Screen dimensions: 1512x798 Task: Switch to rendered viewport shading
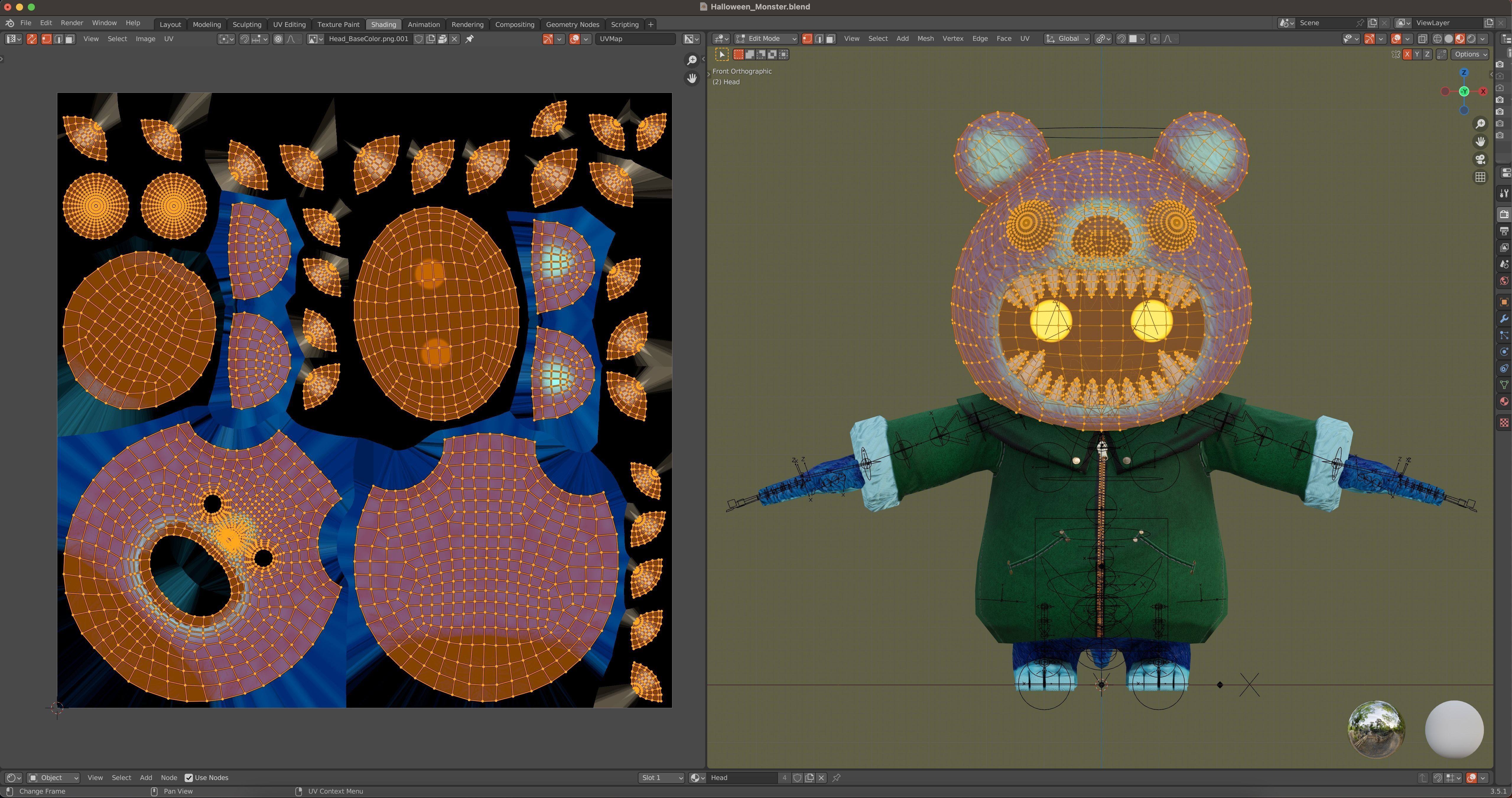click(1472, 39)
